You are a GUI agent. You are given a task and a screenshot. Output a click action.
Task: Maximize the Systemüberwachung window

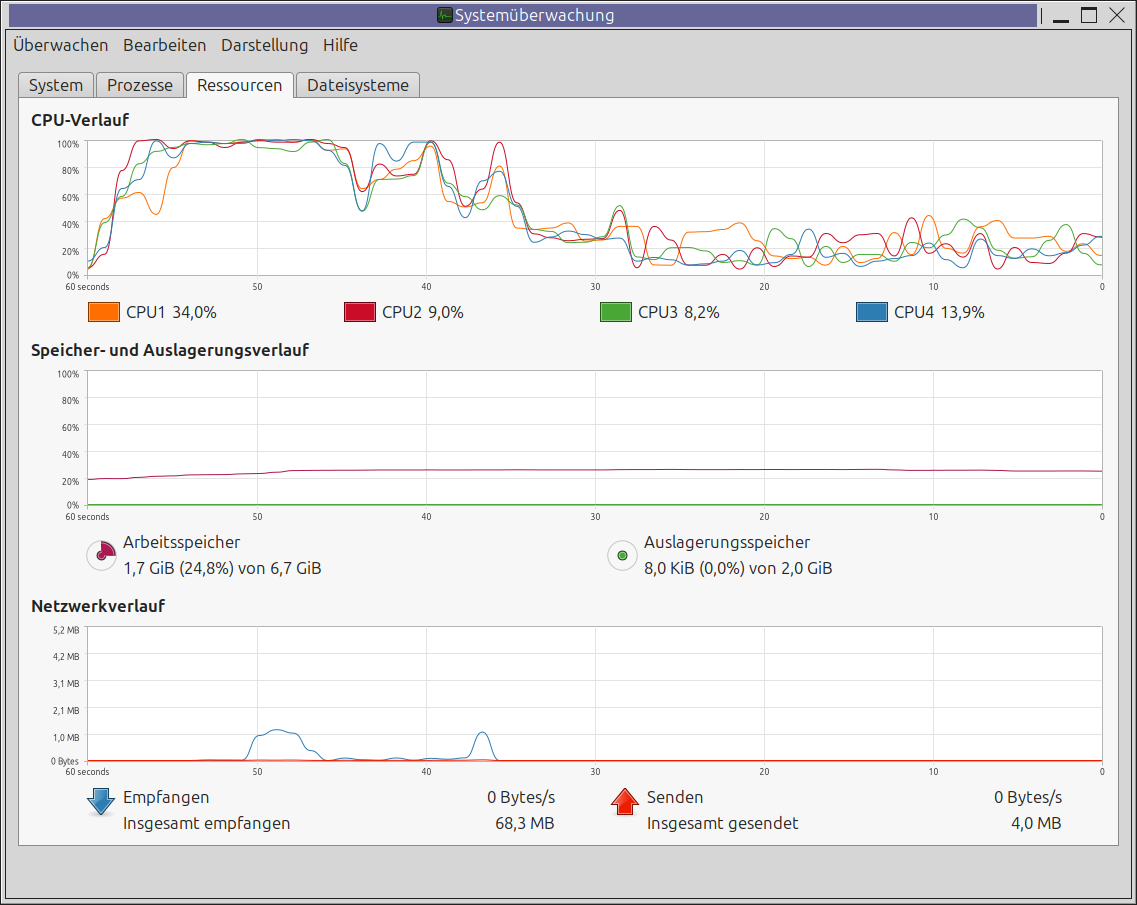1089,15
